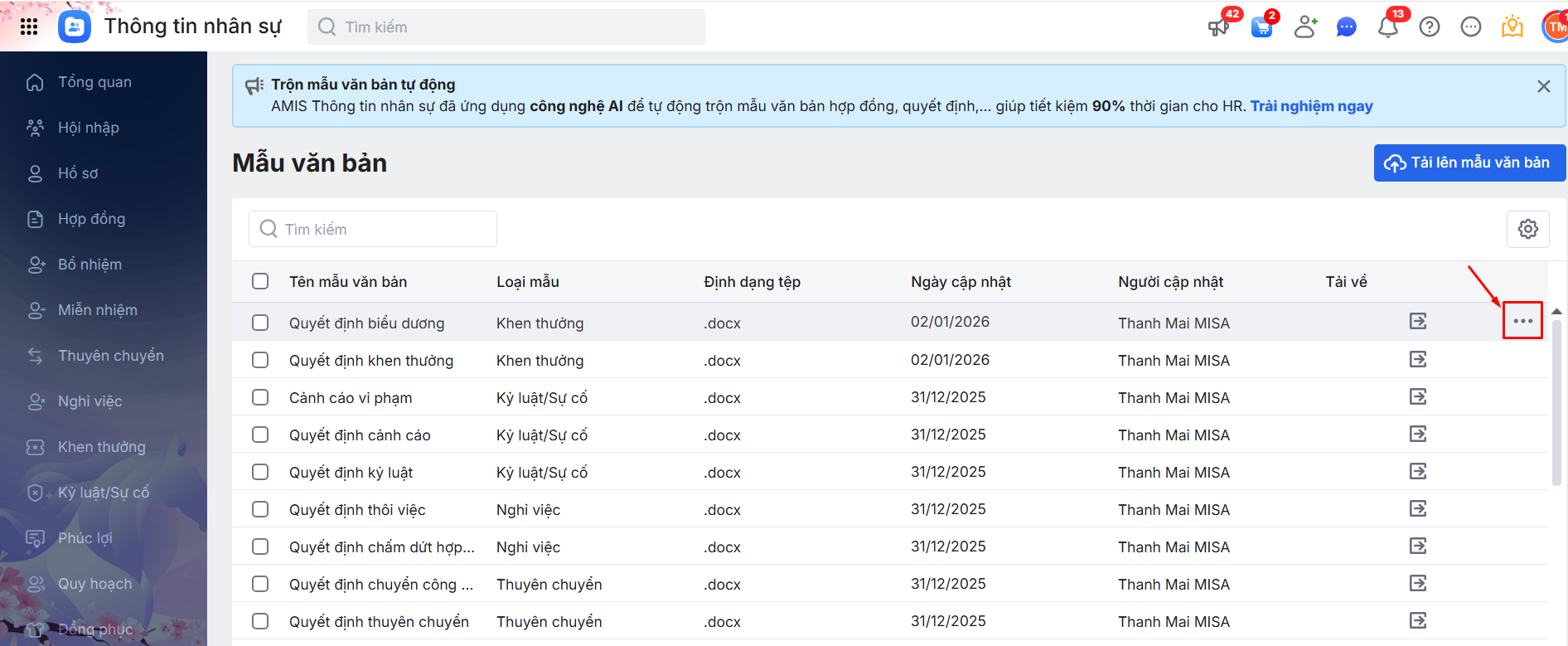Open the help question mark icon

pyautogui.click(x=1430, y=27)
